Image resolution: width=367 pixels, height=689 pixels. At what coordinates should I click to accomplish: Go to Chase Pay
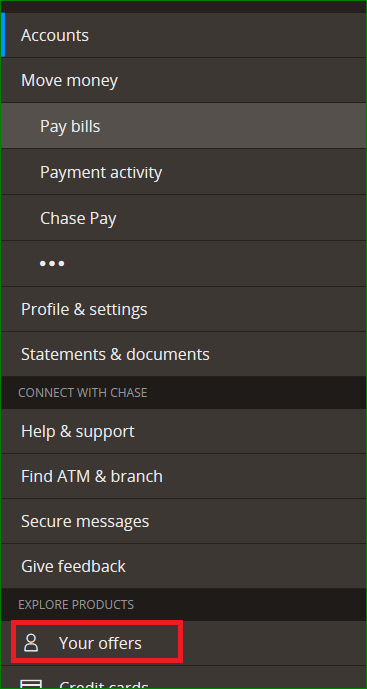(x=184, y=218)
